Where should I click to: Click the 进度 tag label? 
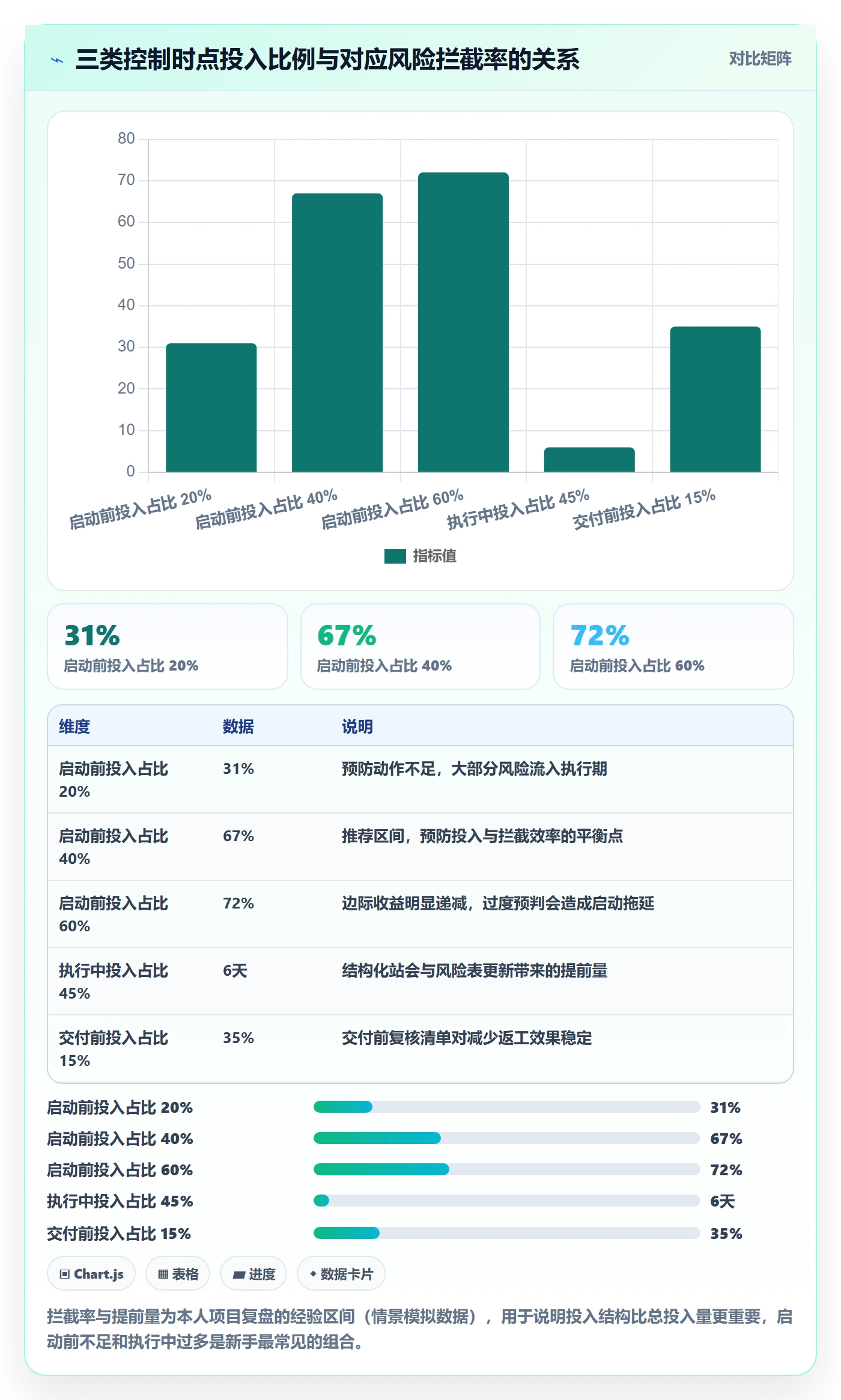262,1274
